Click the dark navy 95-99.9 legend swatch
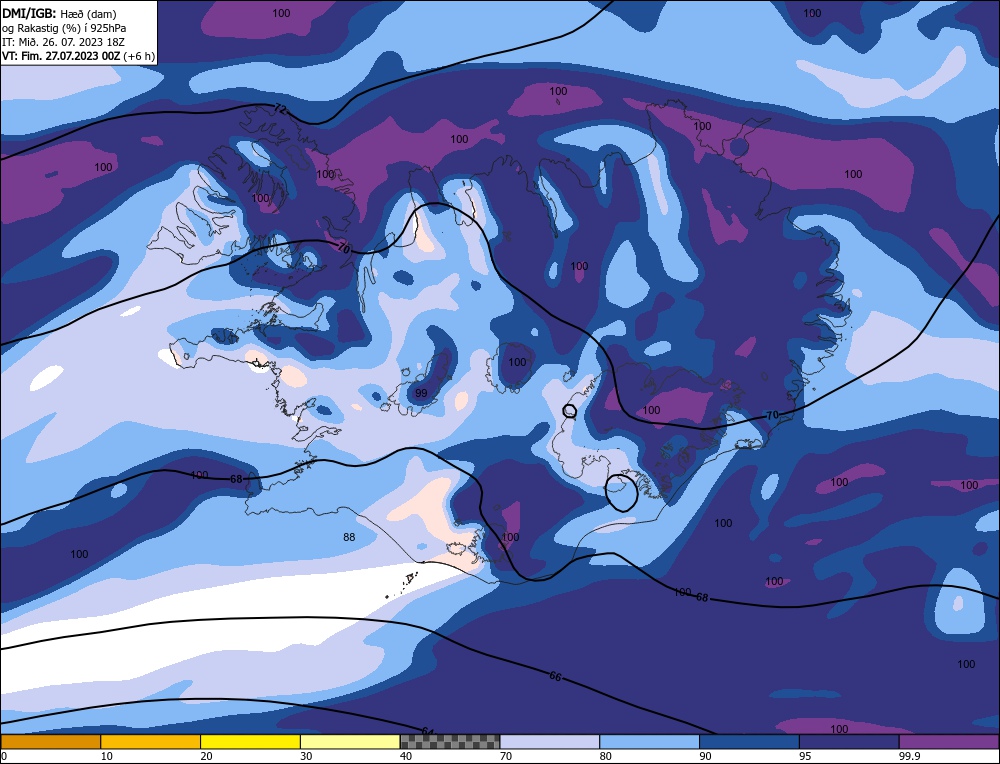 tap(849, 742)
